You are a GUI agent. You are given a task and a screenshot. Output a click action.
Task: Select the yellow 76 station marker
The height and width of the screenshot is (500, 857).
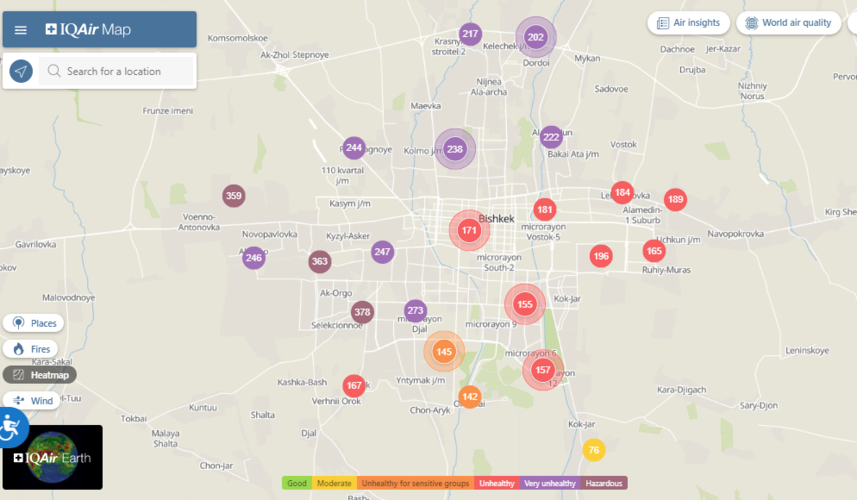point(594,450)
